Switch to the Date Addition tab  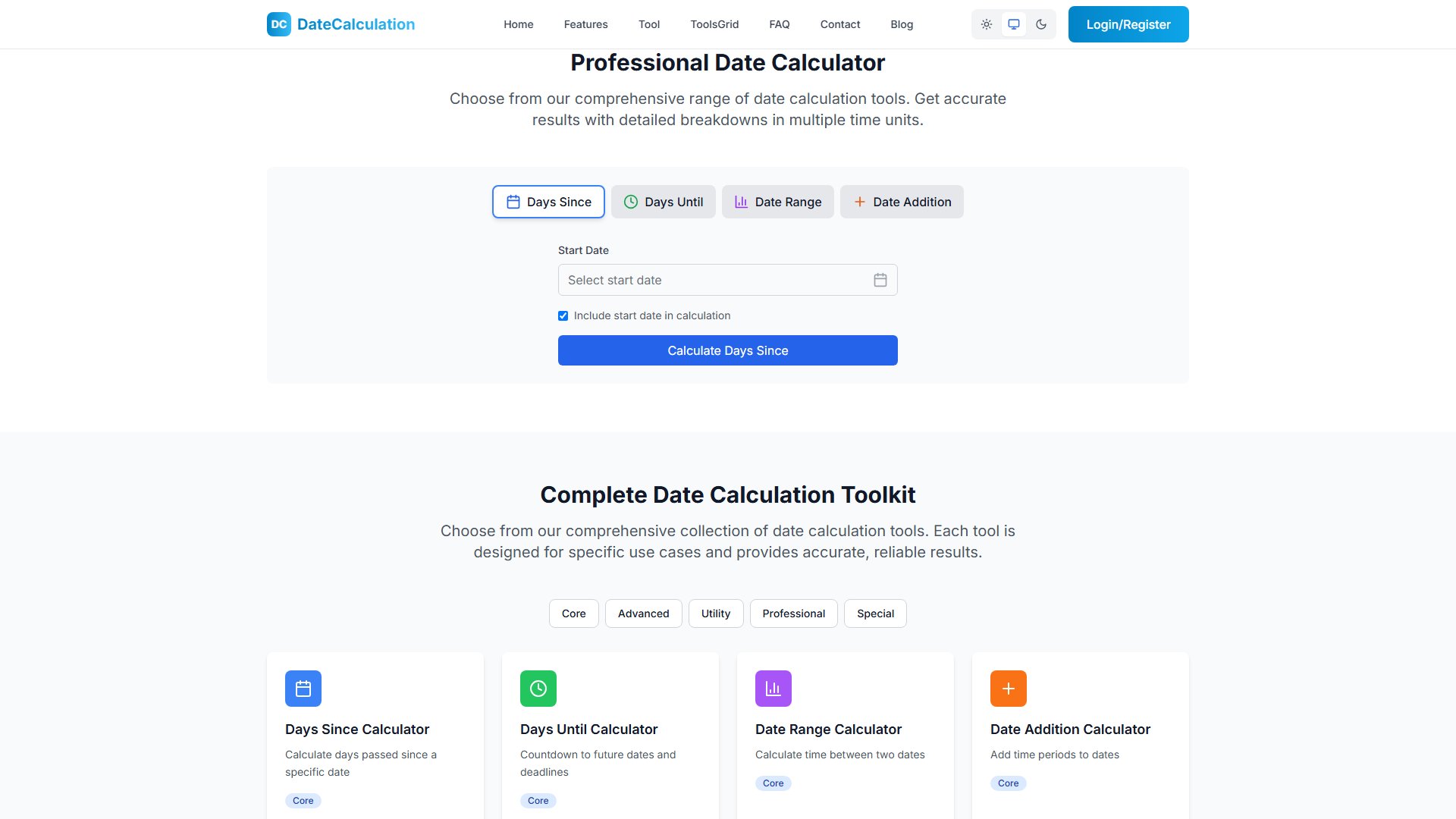coord(902,202)
